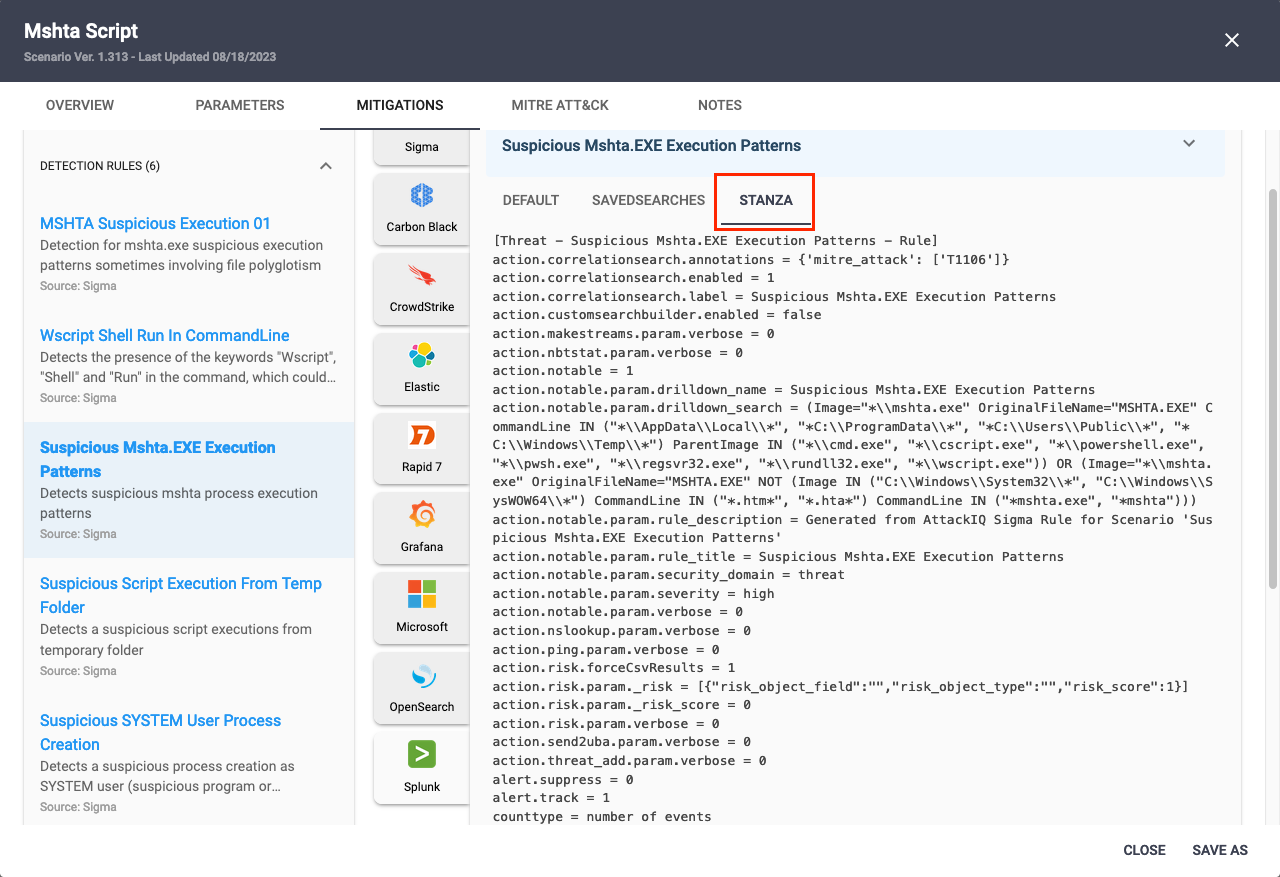This screenshot has width=1280, height=877.
Task: Collapse the Suspicious Mshta.EXE rule header chevron
Action: tap(1189, 144)
